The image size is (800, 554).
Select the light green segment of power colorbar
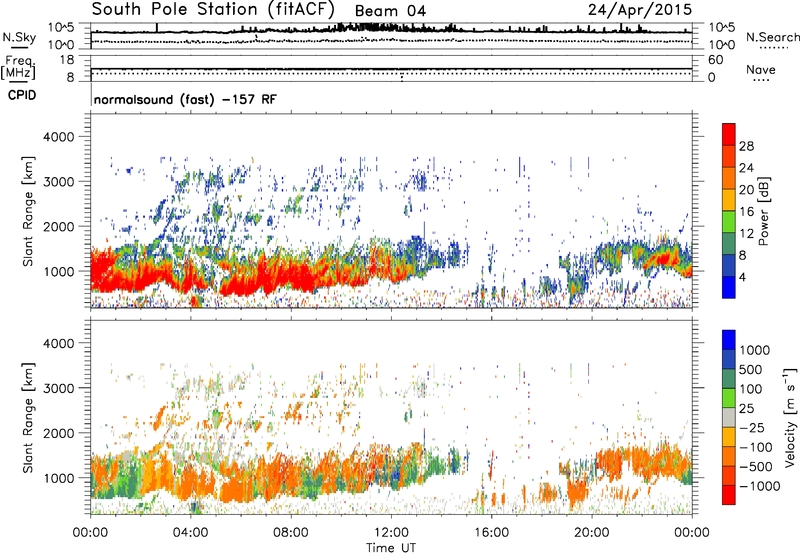pos(729,221)
